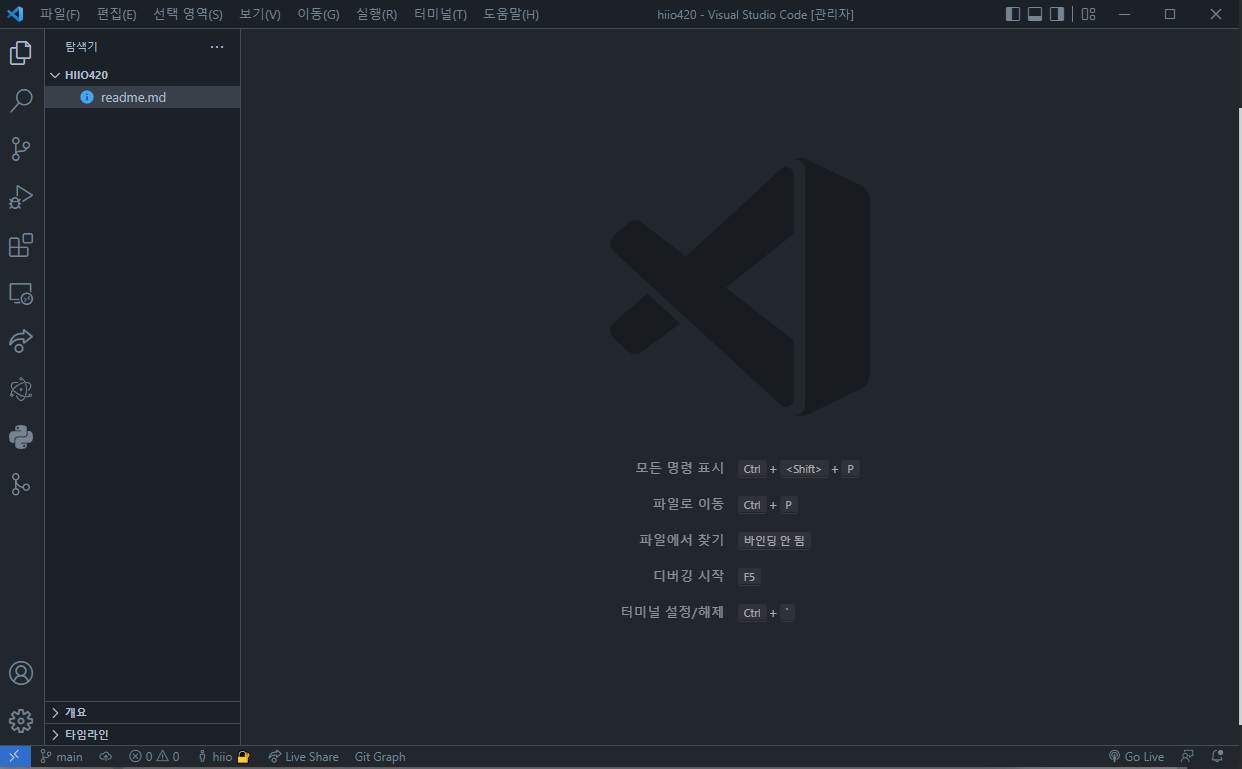Click the 모든 명령 표시 label
Screen dimensions: 1242x769
pos(679,468)
